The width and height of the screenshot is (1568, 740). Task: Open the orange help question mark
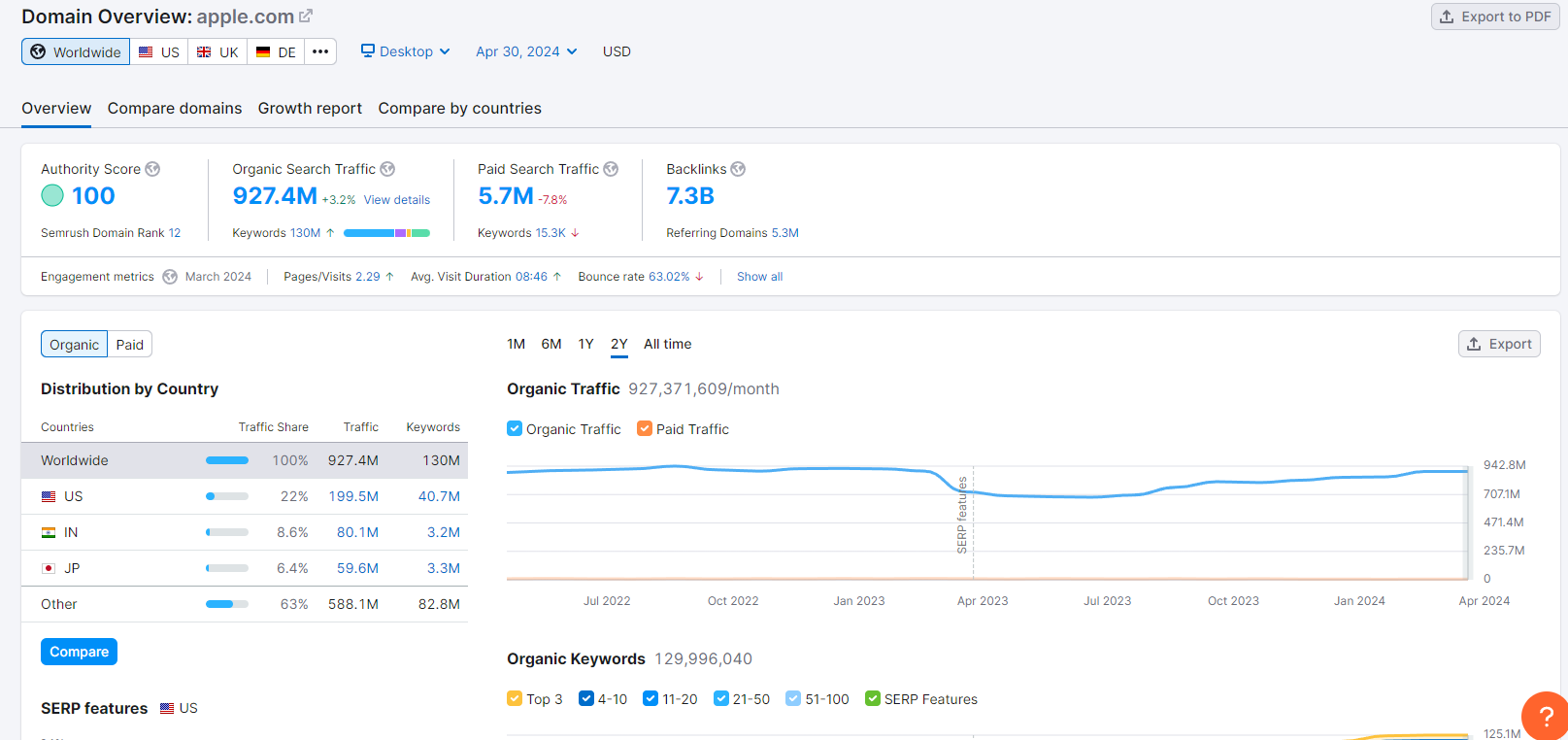pos(1547,717)
